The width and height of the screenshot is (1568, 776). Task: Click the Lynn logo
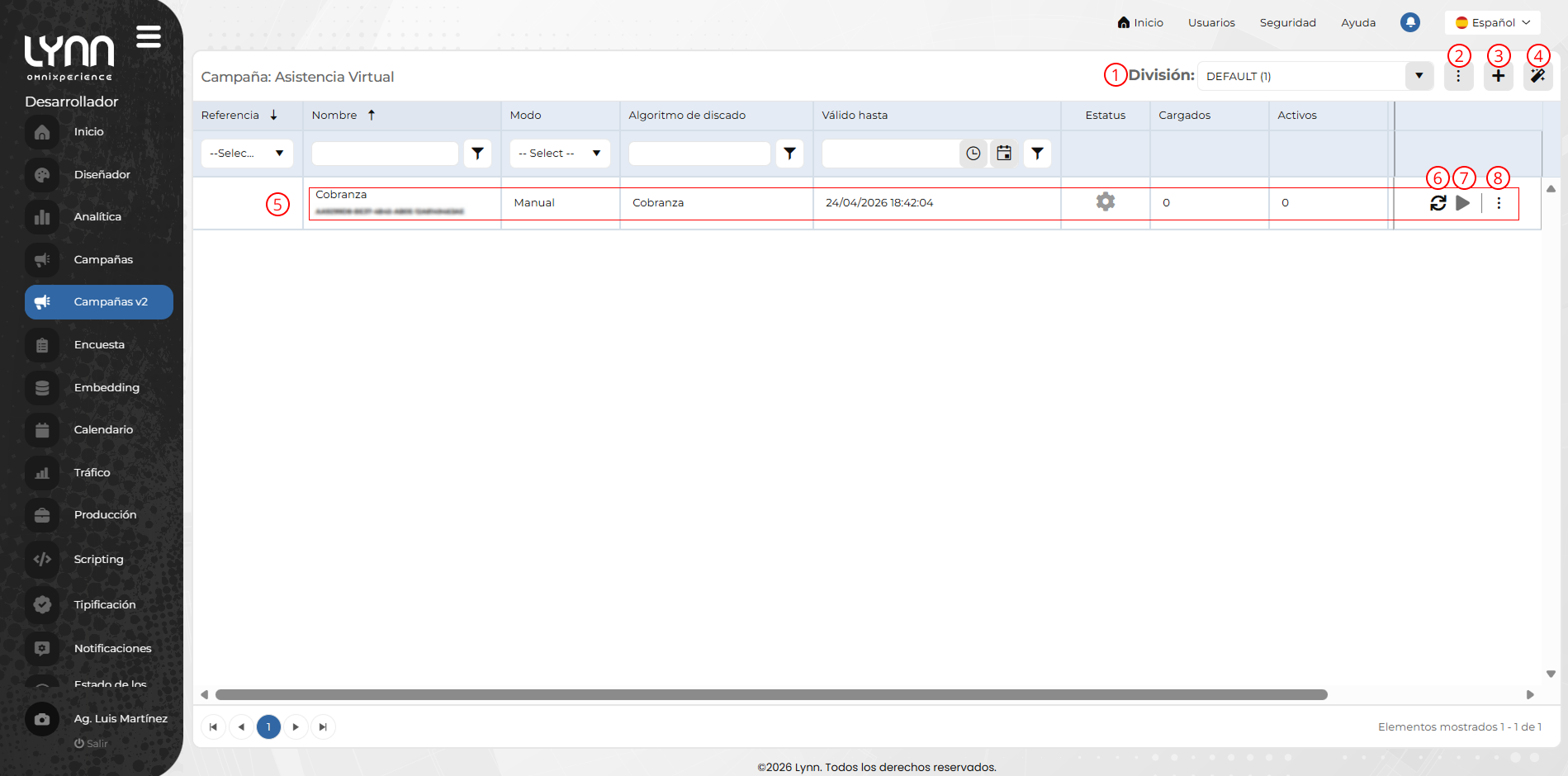(x=69, y=58)
